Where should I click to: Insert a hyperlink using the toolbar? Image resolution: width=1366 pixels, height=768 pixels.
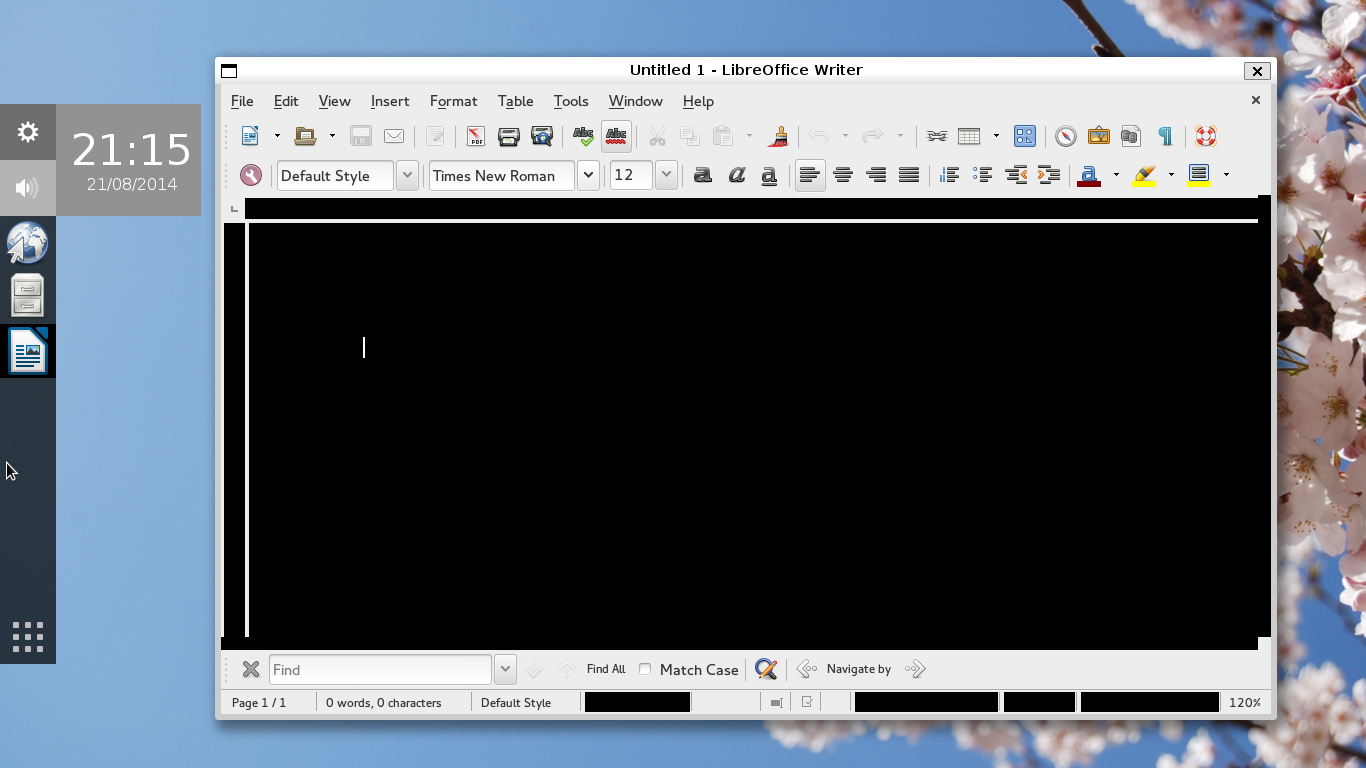936,137
